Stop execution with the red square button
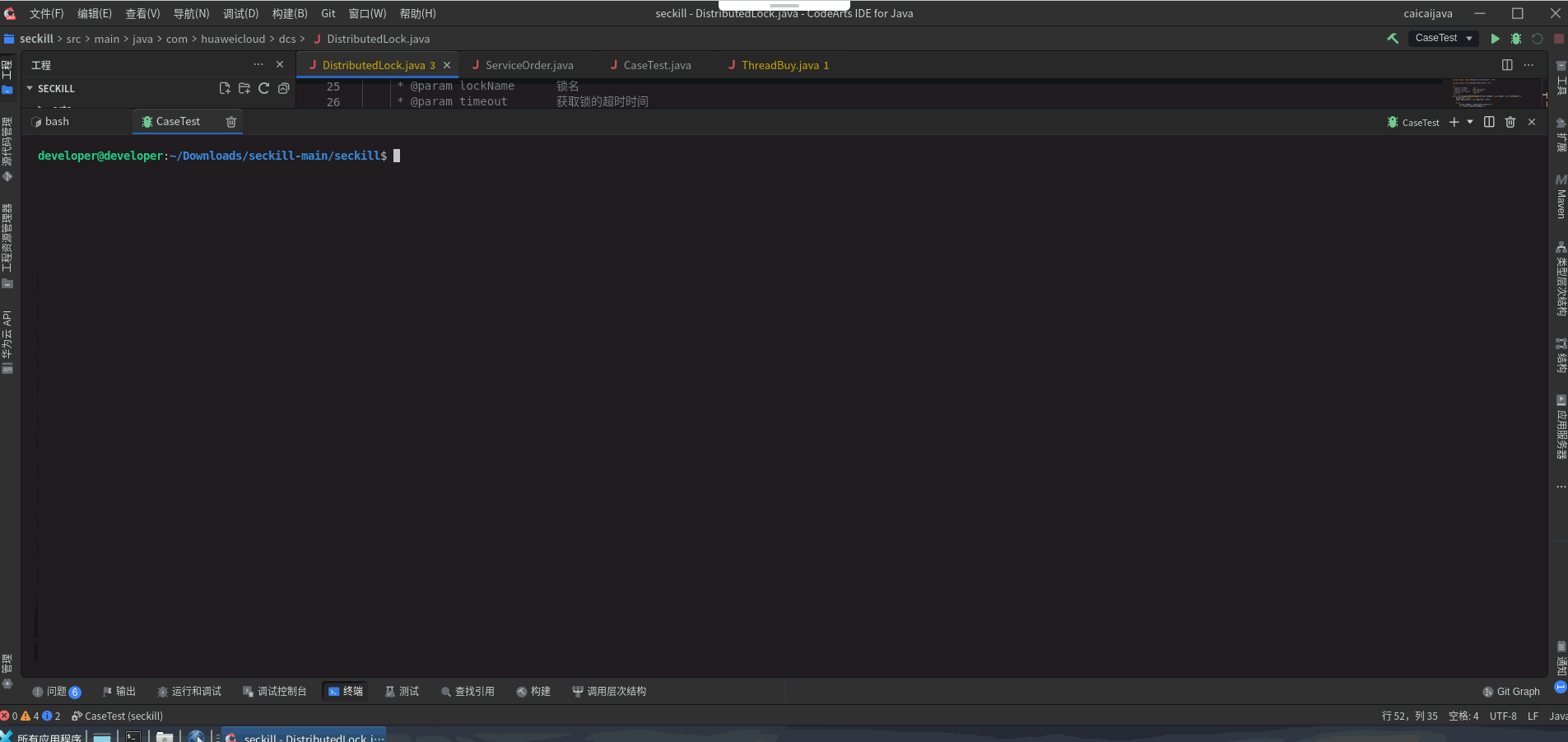 point(1558,39)
